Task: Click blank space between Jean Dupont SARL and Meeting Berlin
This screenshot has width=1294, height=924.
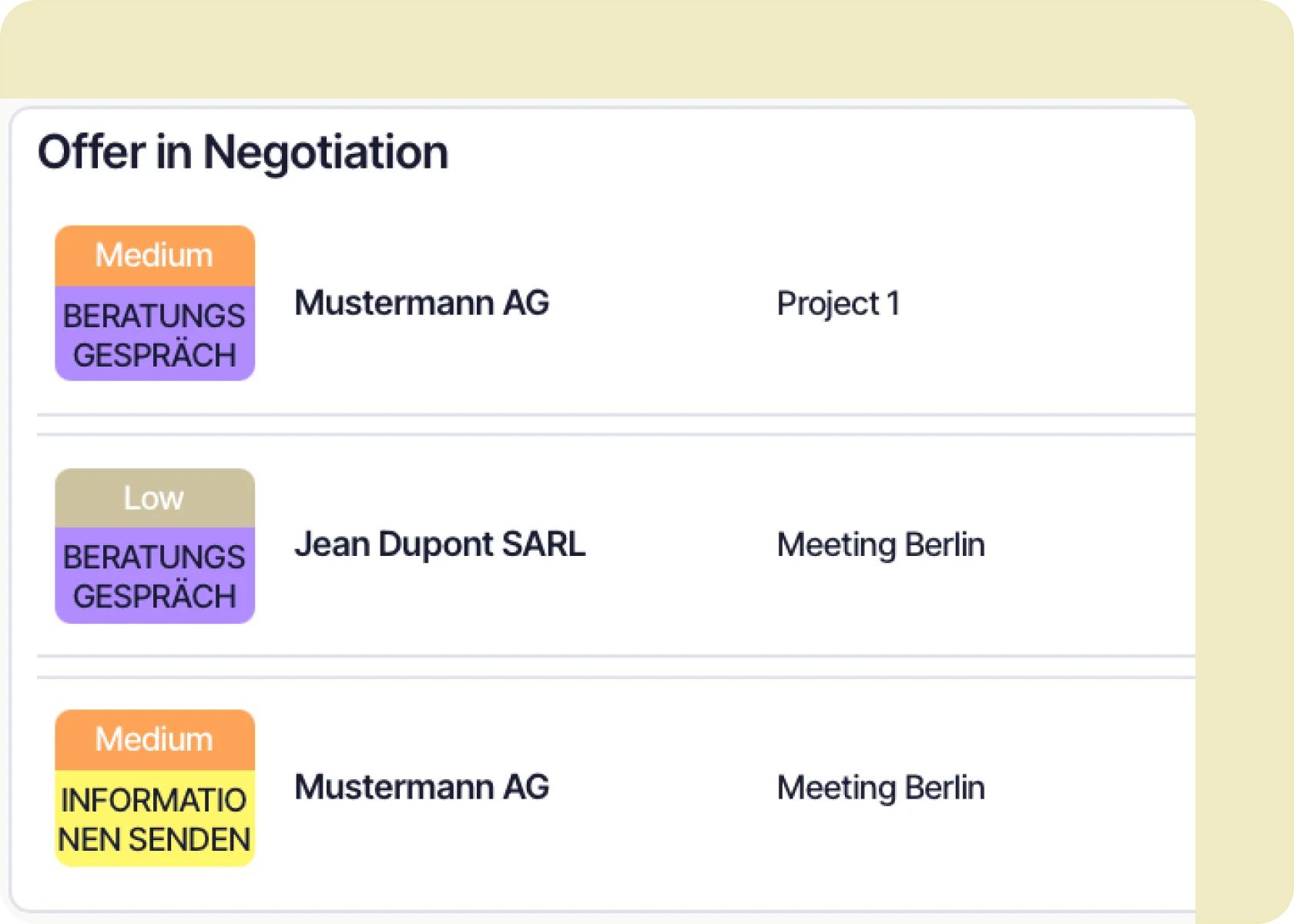Action: (x=682, y=545)
